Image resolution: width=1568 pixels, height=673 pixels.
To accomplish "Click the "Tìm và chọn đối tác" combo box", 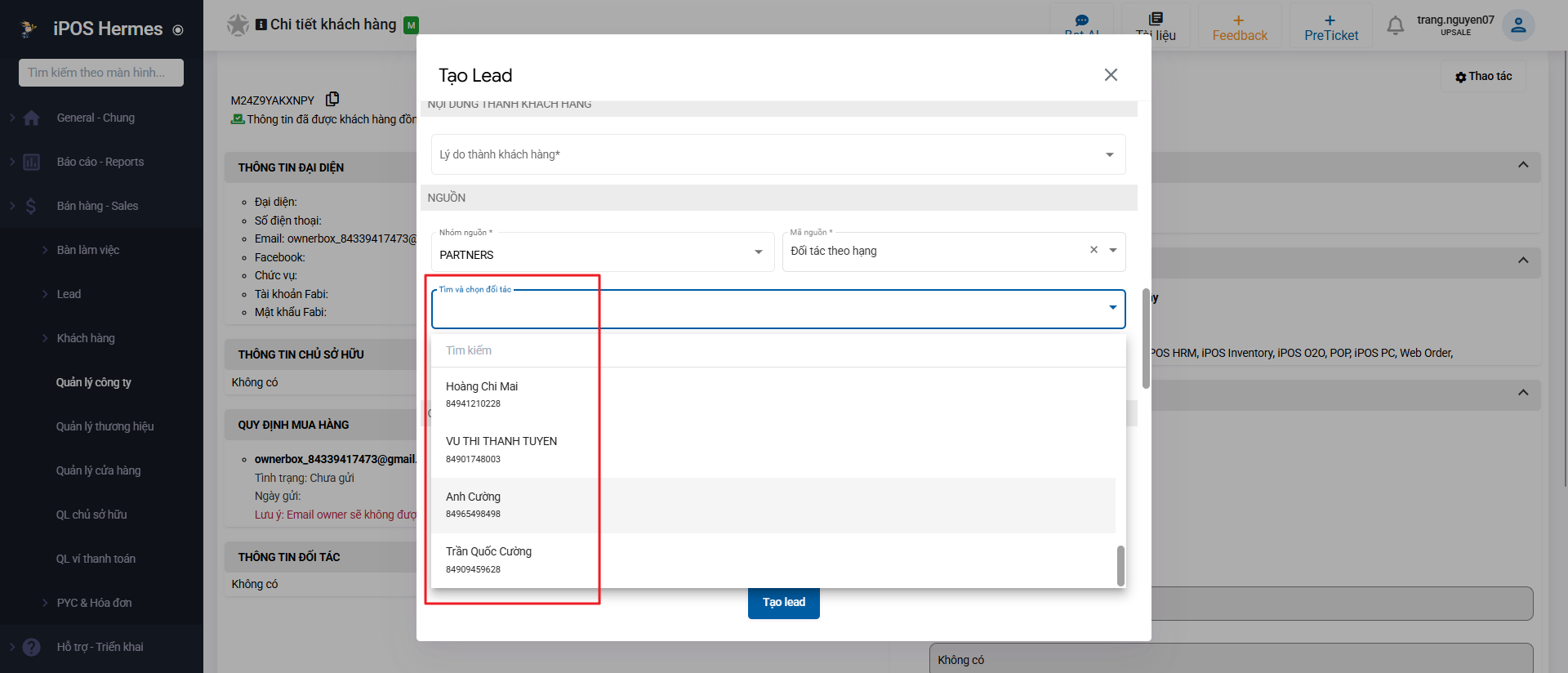I will coord(778,309).
